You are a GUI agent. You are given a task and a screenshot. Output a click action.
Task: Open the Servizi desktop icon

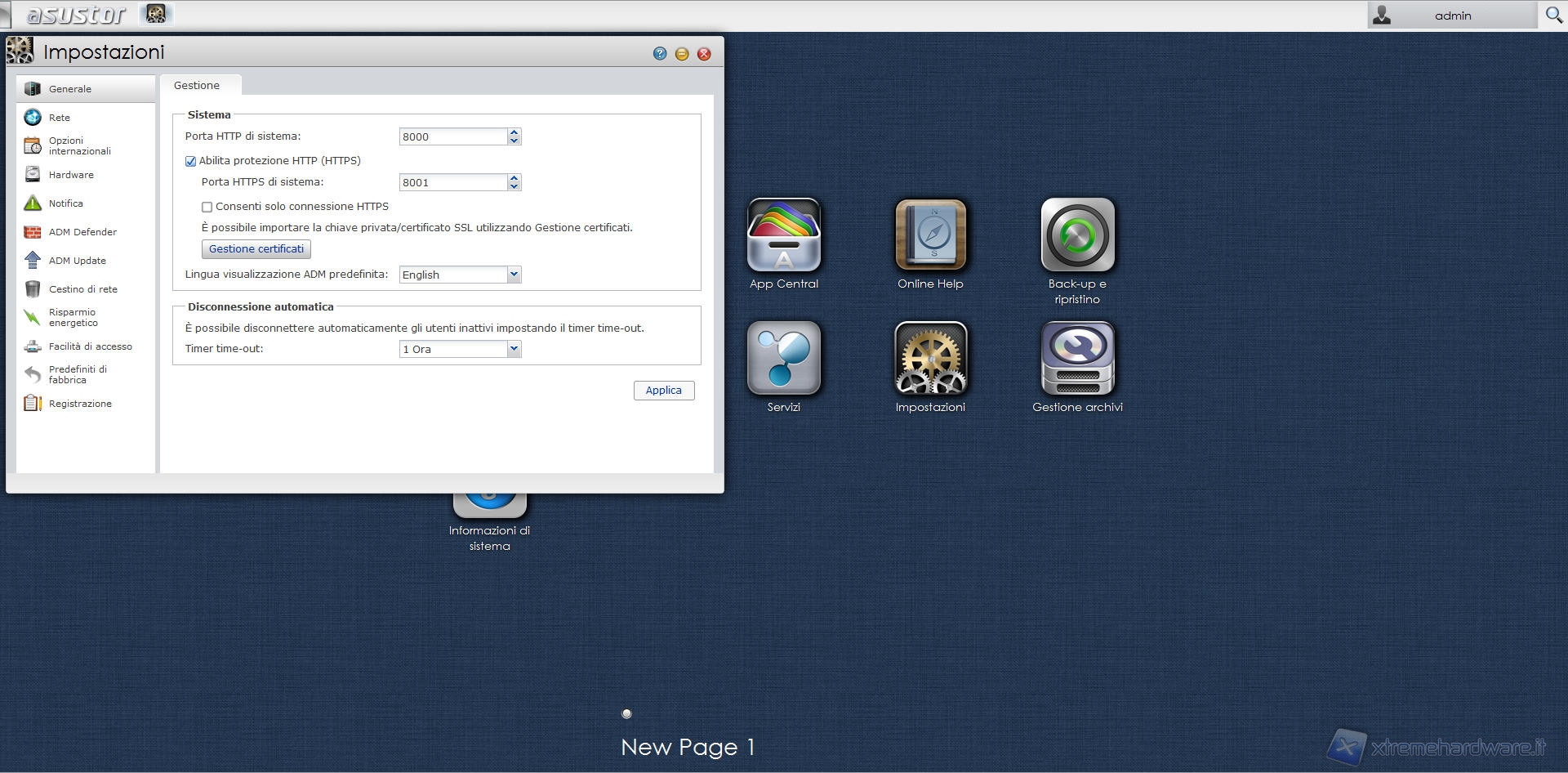(x=783, y=359)
